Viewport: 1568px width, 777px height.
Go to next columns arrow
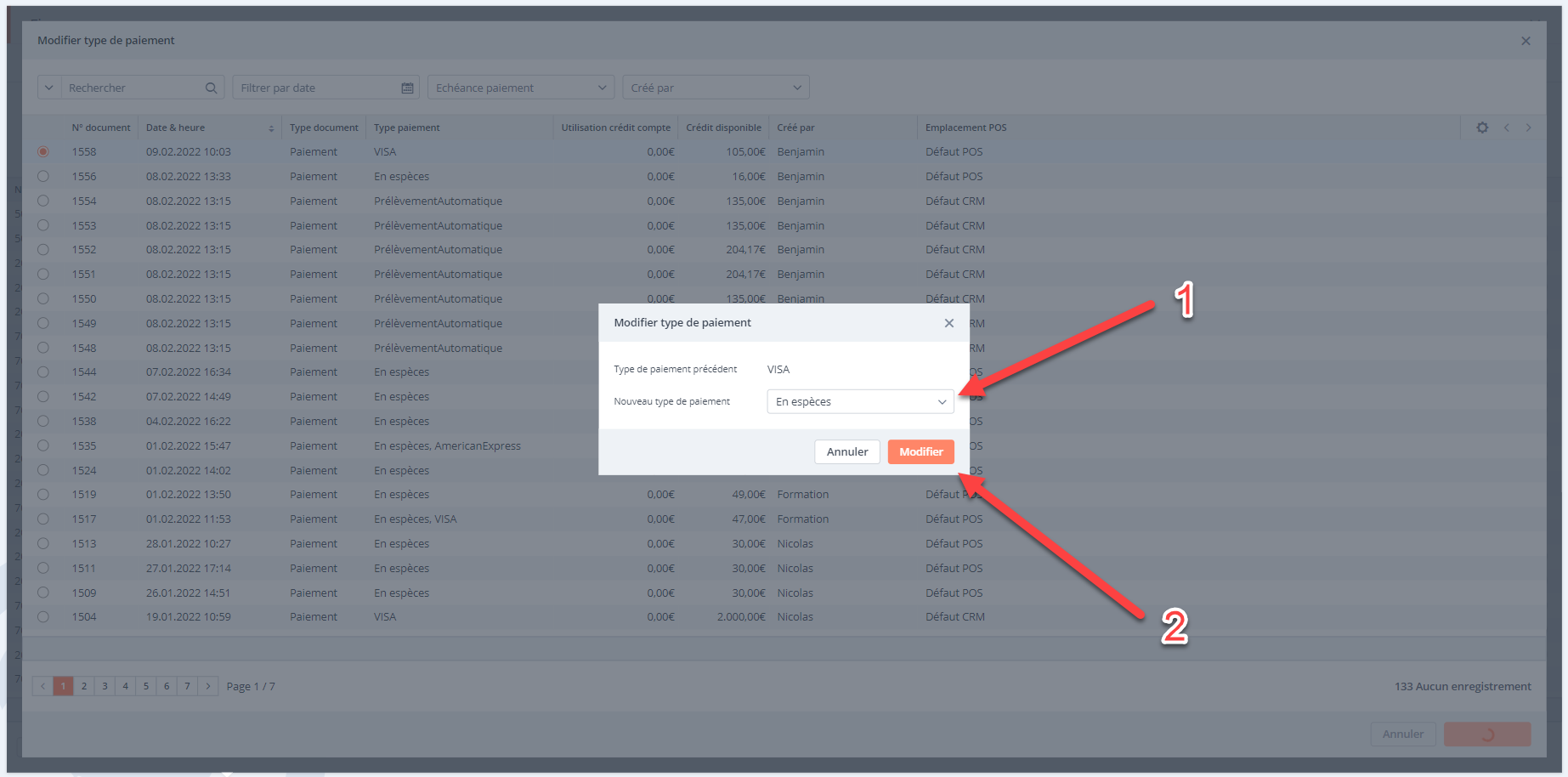1528,128
